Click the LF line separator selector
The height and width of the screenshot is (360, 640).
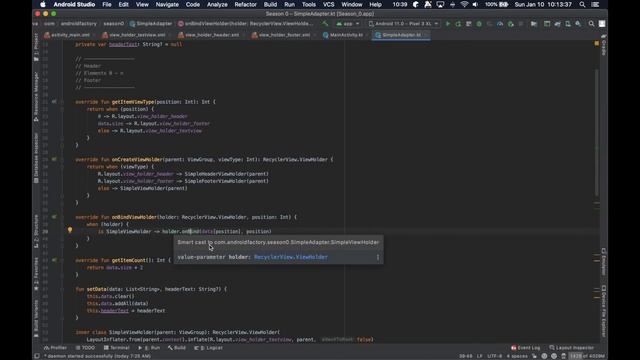(480, 356)
